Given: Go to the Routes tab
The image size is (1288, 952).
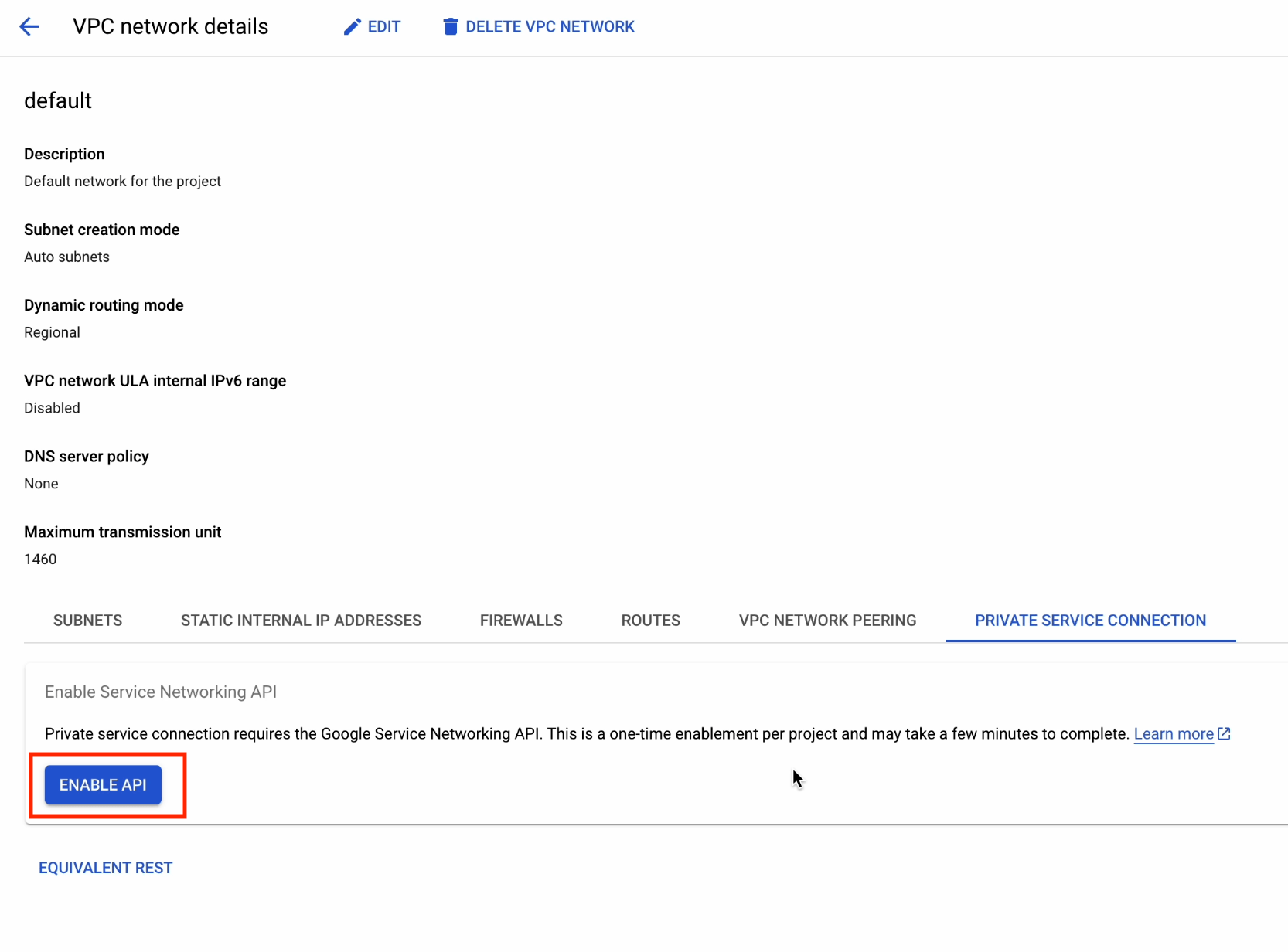Looking at the screenshot, I should 650,620.
